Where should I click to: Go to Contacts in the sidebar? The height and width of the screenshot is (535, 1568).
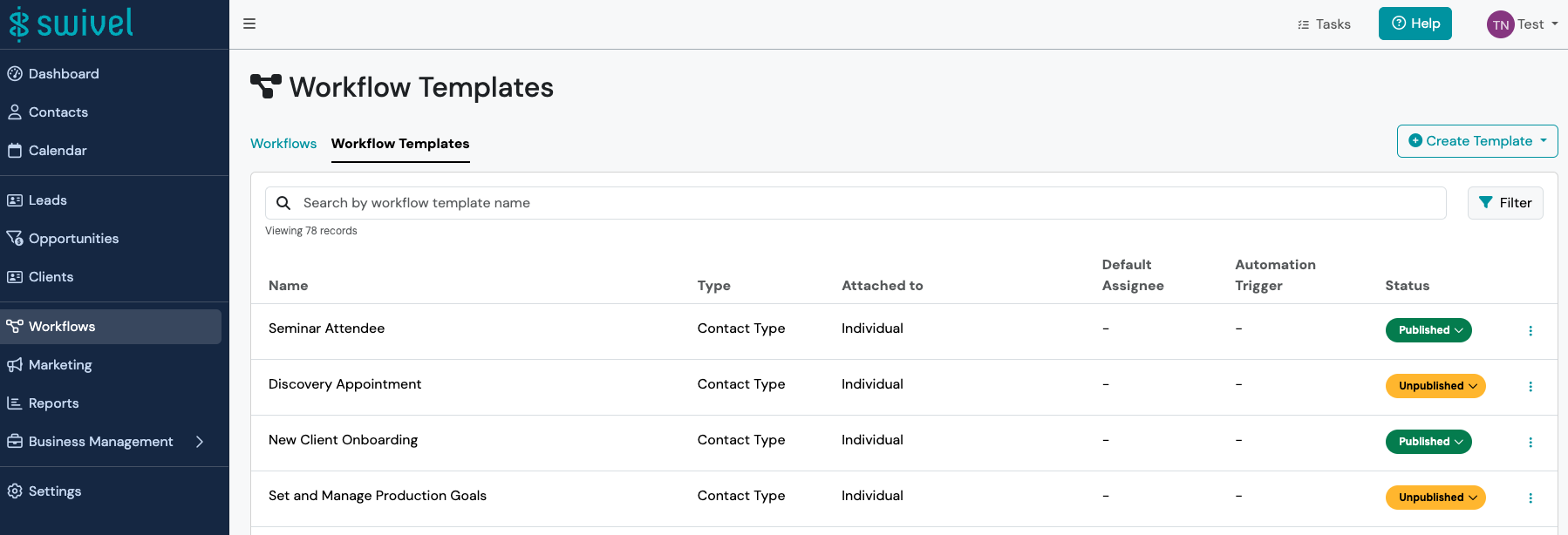[58, 112]
